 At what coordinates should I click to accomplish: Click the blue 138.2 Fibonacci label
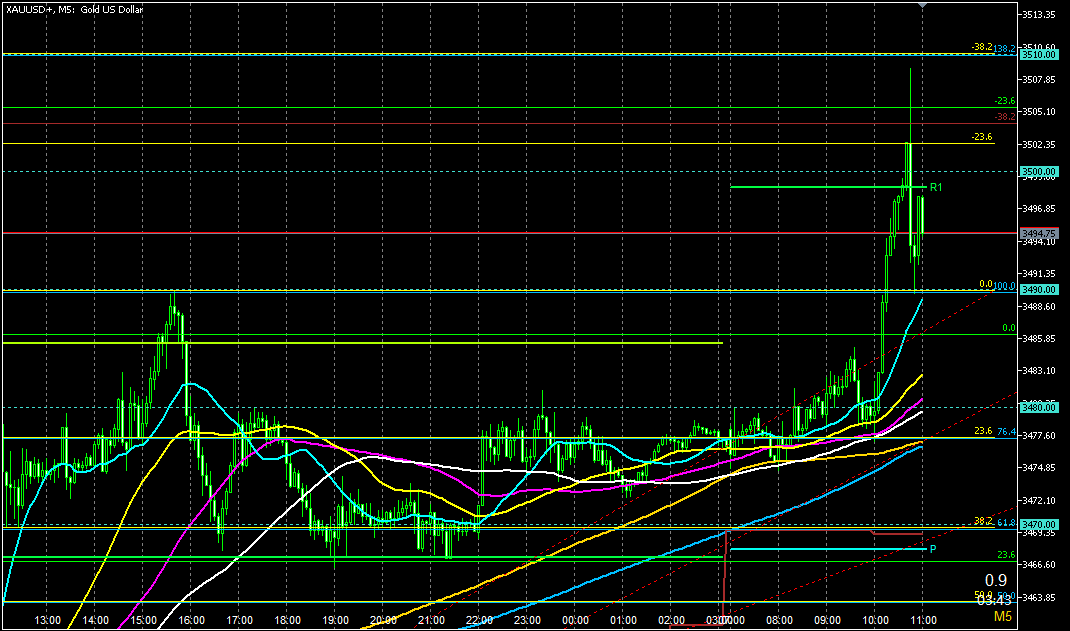click(1004, 49)
